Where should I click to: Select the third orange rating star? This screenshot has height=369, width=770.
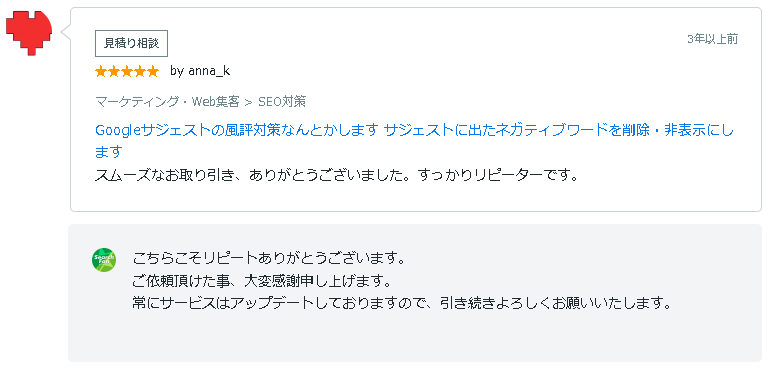pyautogui.click(x=127, y=72)
